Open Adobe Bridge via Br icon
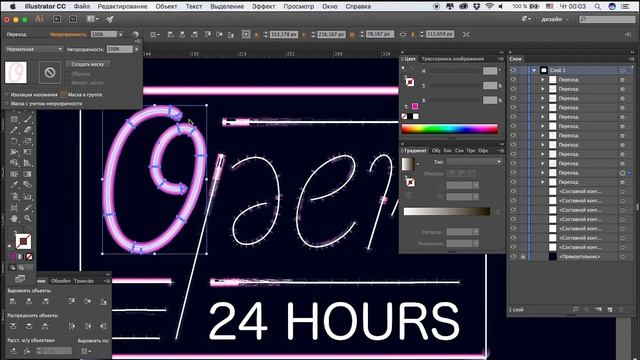Viewport: 640px width, 360px height. pyautogui.click(x=57, y=19)
